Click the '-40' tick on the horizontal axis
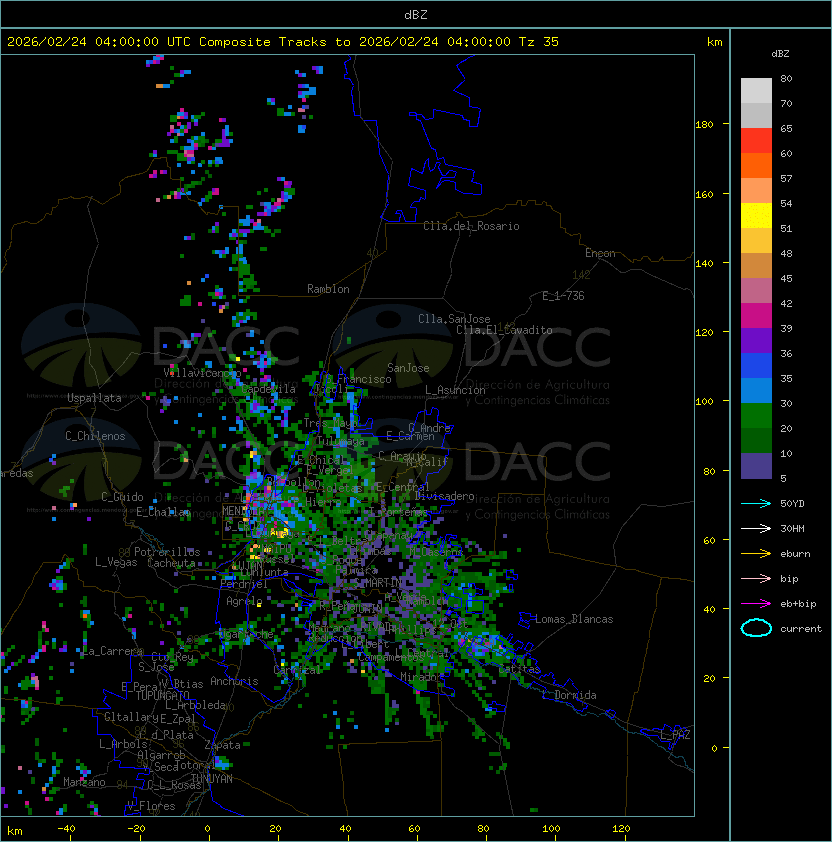The width and height of the screenshot is (832, 842). (x=66, y=829)
